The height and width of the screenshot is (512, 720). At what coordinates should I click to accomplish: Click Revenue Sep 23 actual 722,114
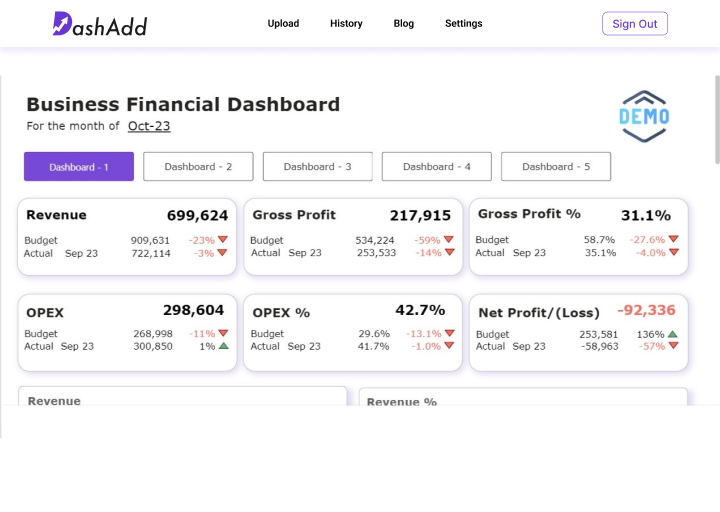click(151, 253)
